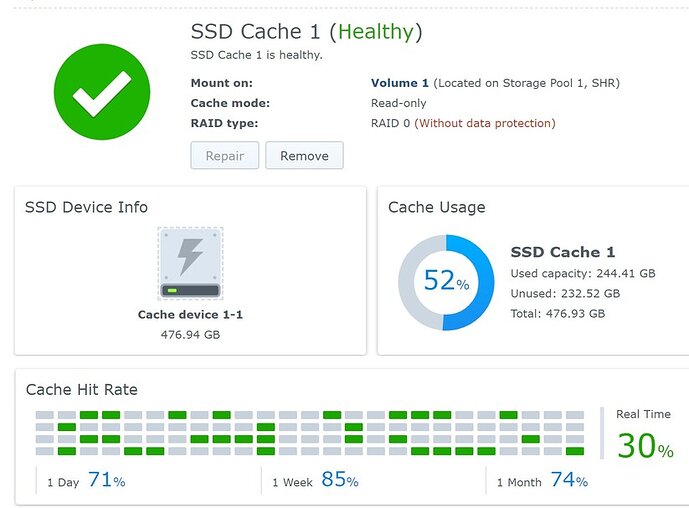This screenshot has width=689, height=508.
Task: Click the SSD Cache 1 (Healthy) title
Action: pyautogui.click(x=306, y=32)
